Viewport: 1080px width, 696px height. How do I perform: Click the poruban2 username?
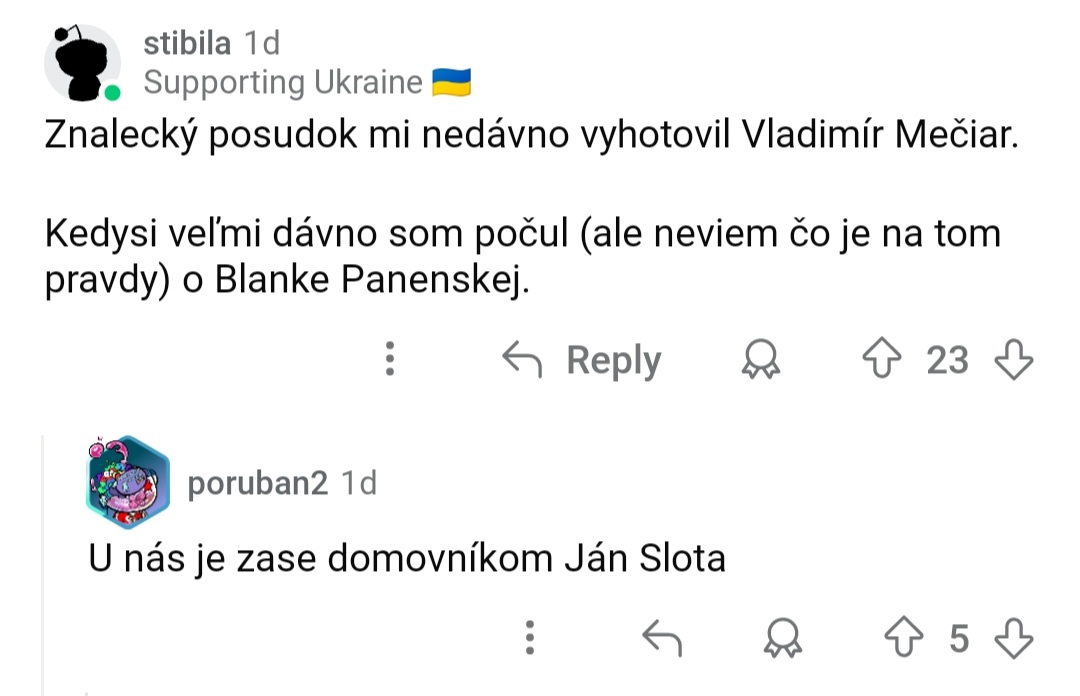[257, 484]
